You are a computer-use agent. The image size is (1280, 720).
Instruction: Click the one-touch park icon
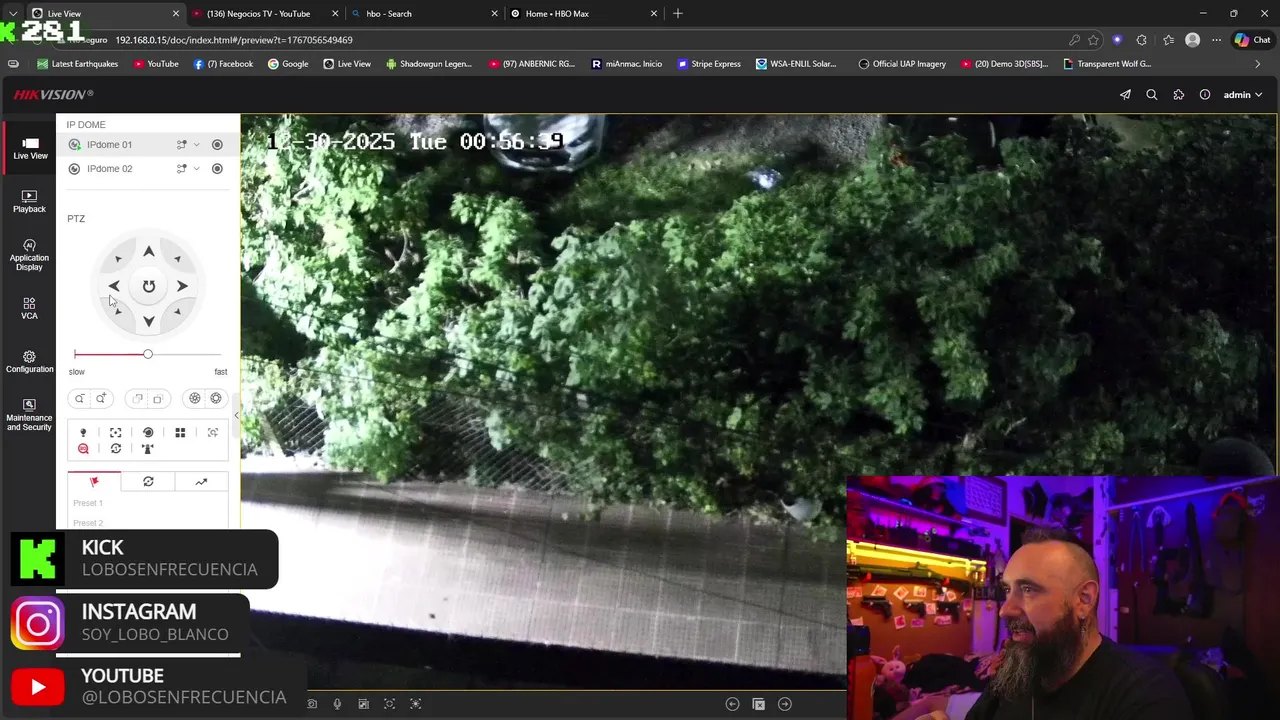148,449
